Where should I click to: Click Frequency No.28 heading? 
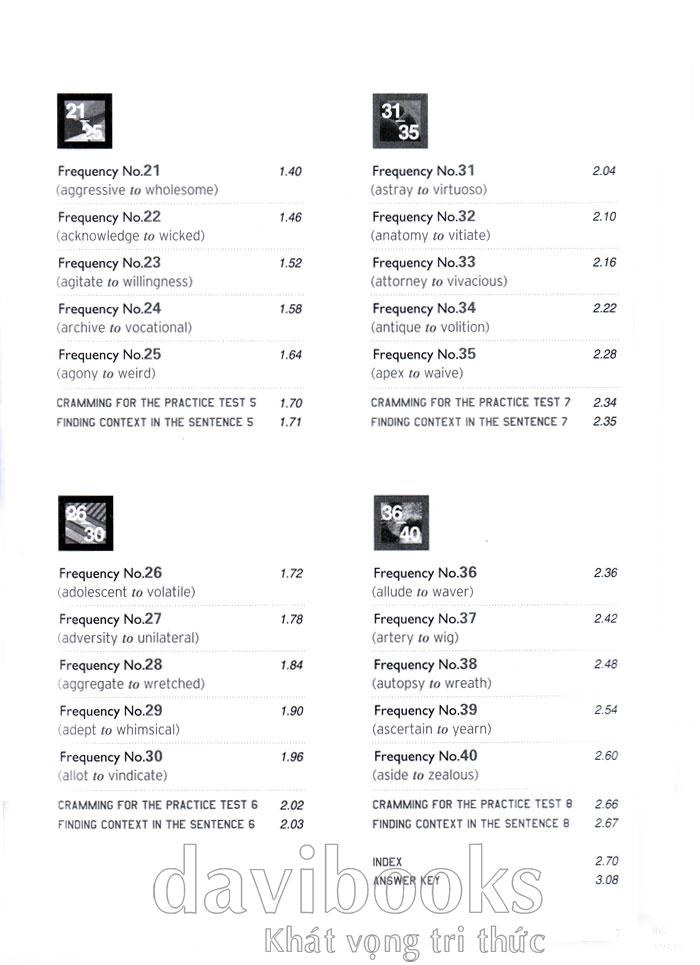pos(110,665)
